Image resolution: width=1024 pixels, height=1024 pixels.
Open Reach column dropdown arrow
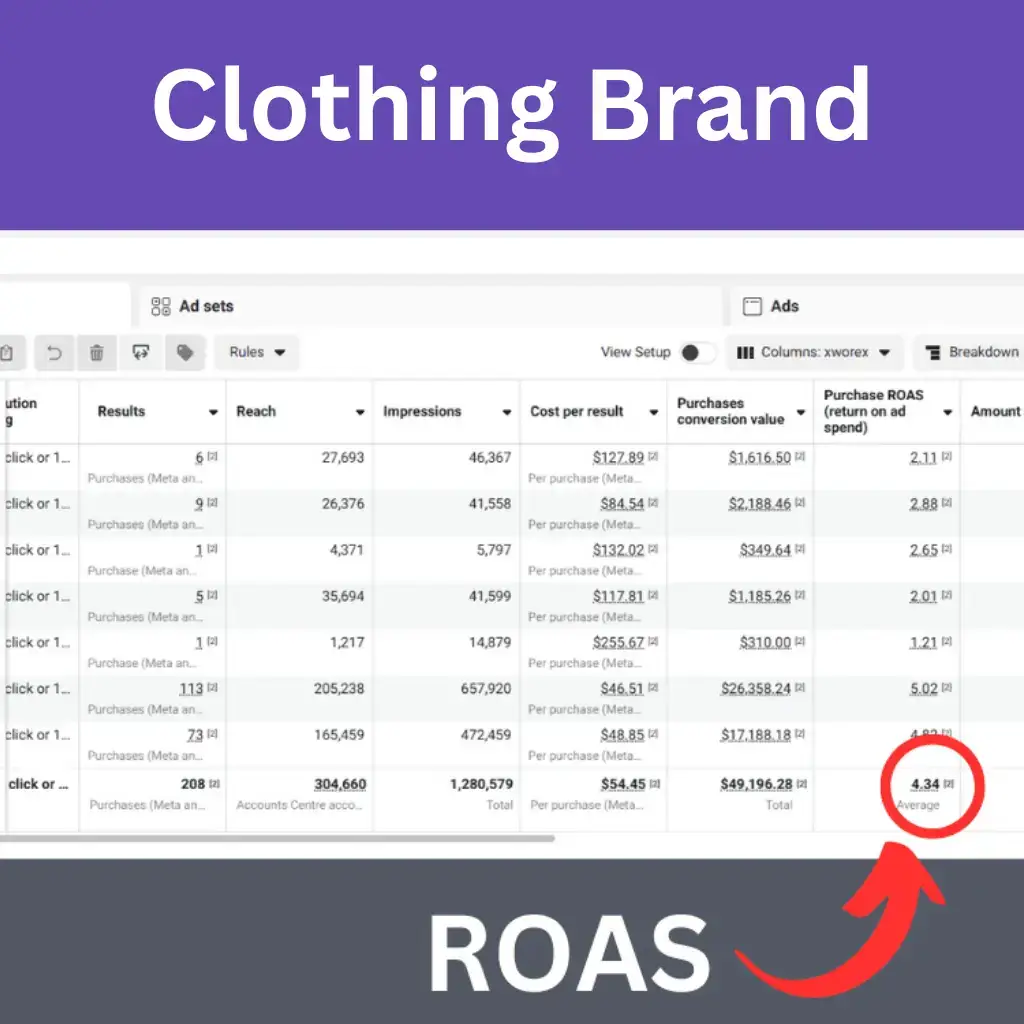coord(360,412)
